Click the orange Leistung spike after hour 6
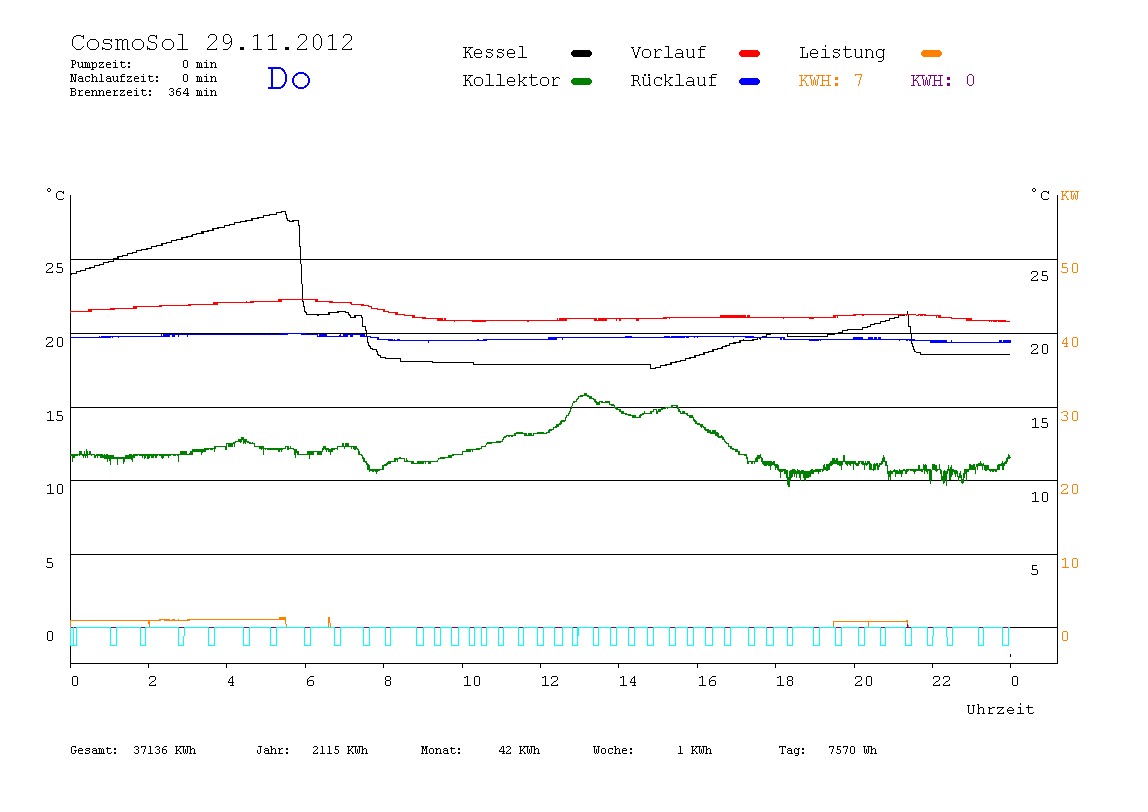 coord(329,622)
